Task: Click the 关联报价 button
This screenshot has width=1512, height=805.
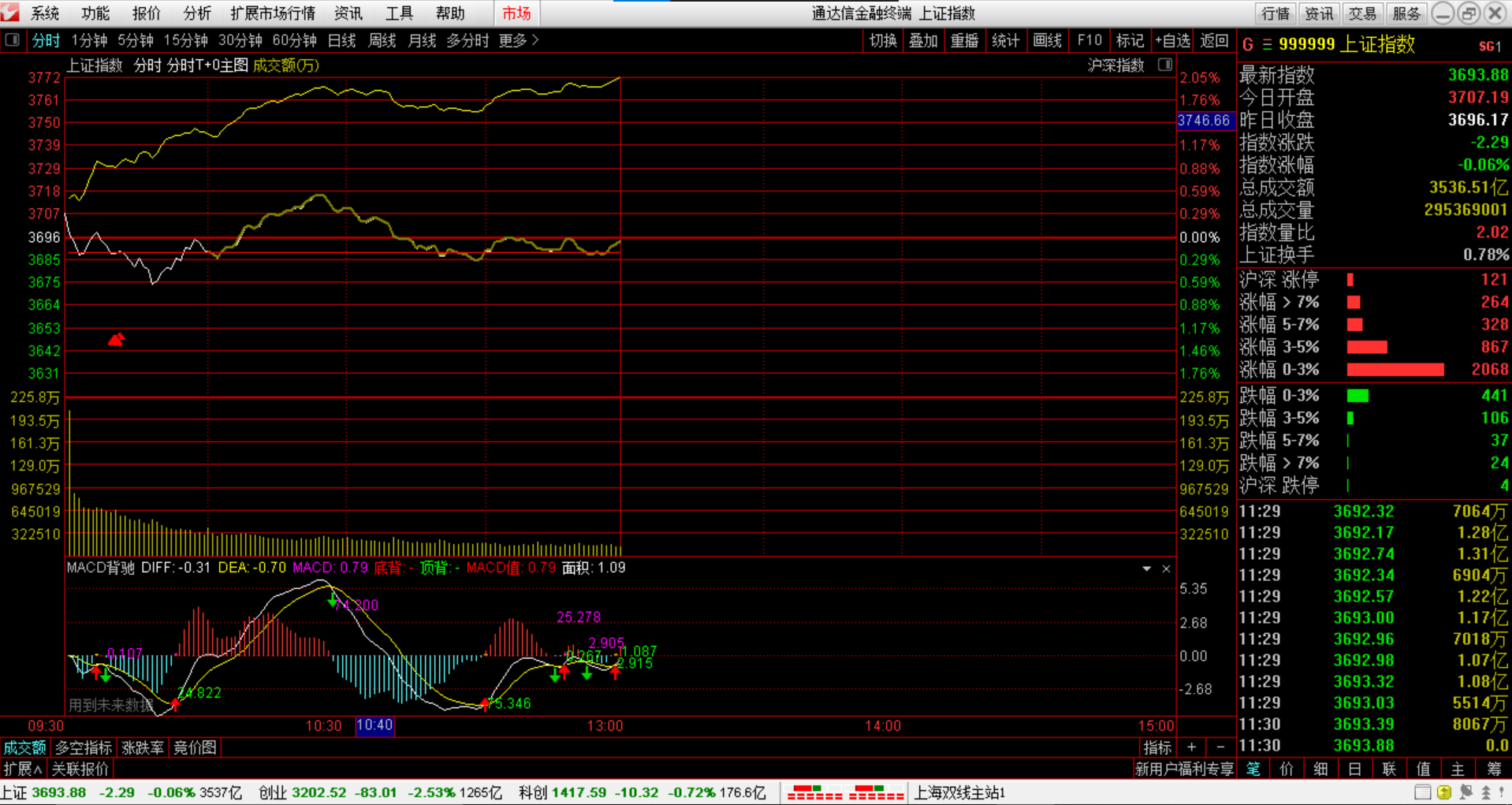Action: click(80, 769)
